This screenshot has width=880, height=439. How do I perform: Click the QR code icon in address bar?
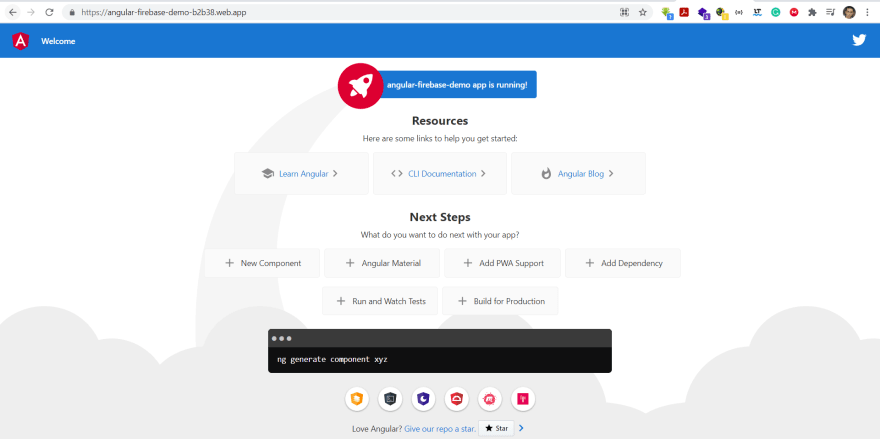pyautogui.click(x=624, y=12)
